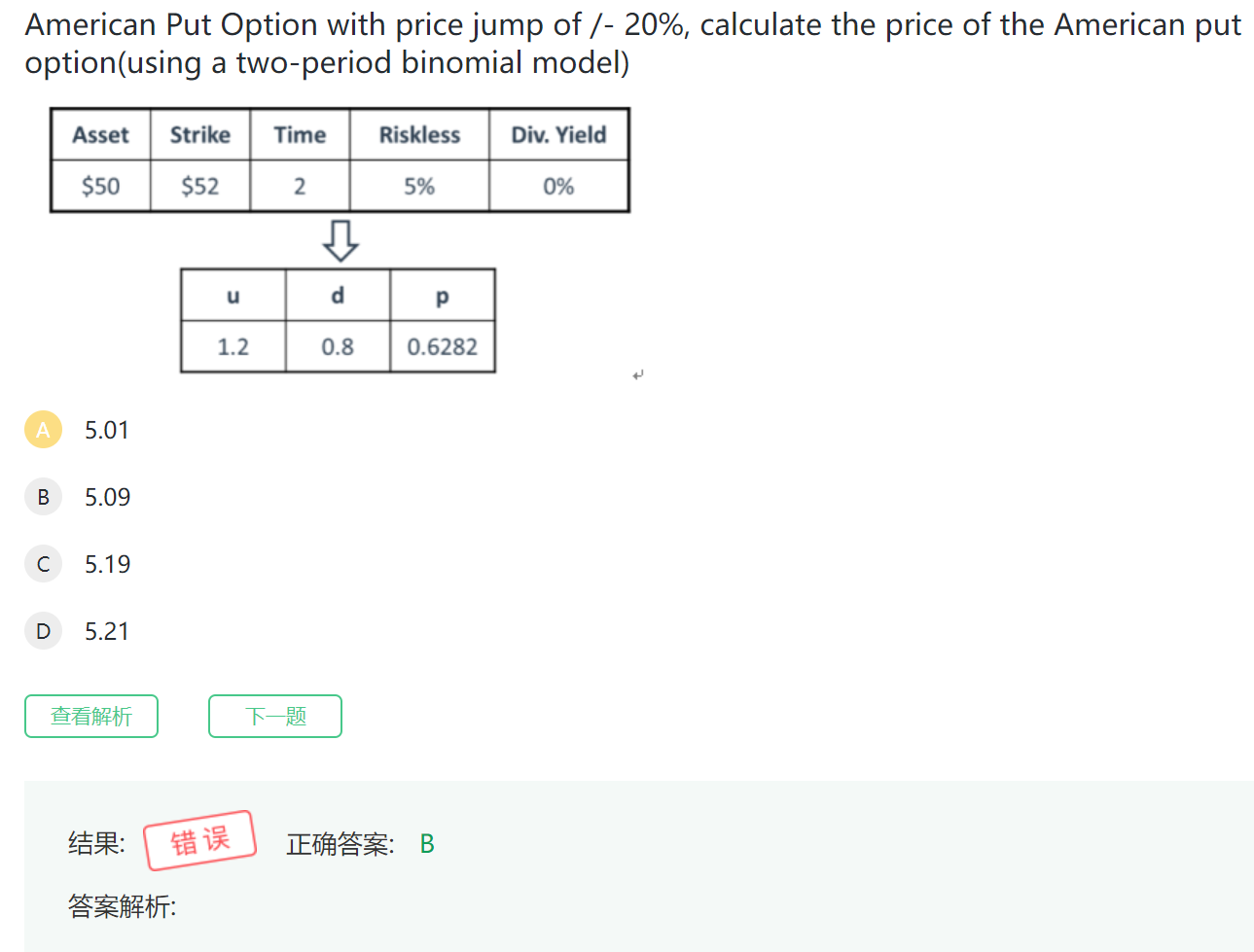Choose option B radio circle
This screenshot has width=1254, height=952.
click(43, 497)
